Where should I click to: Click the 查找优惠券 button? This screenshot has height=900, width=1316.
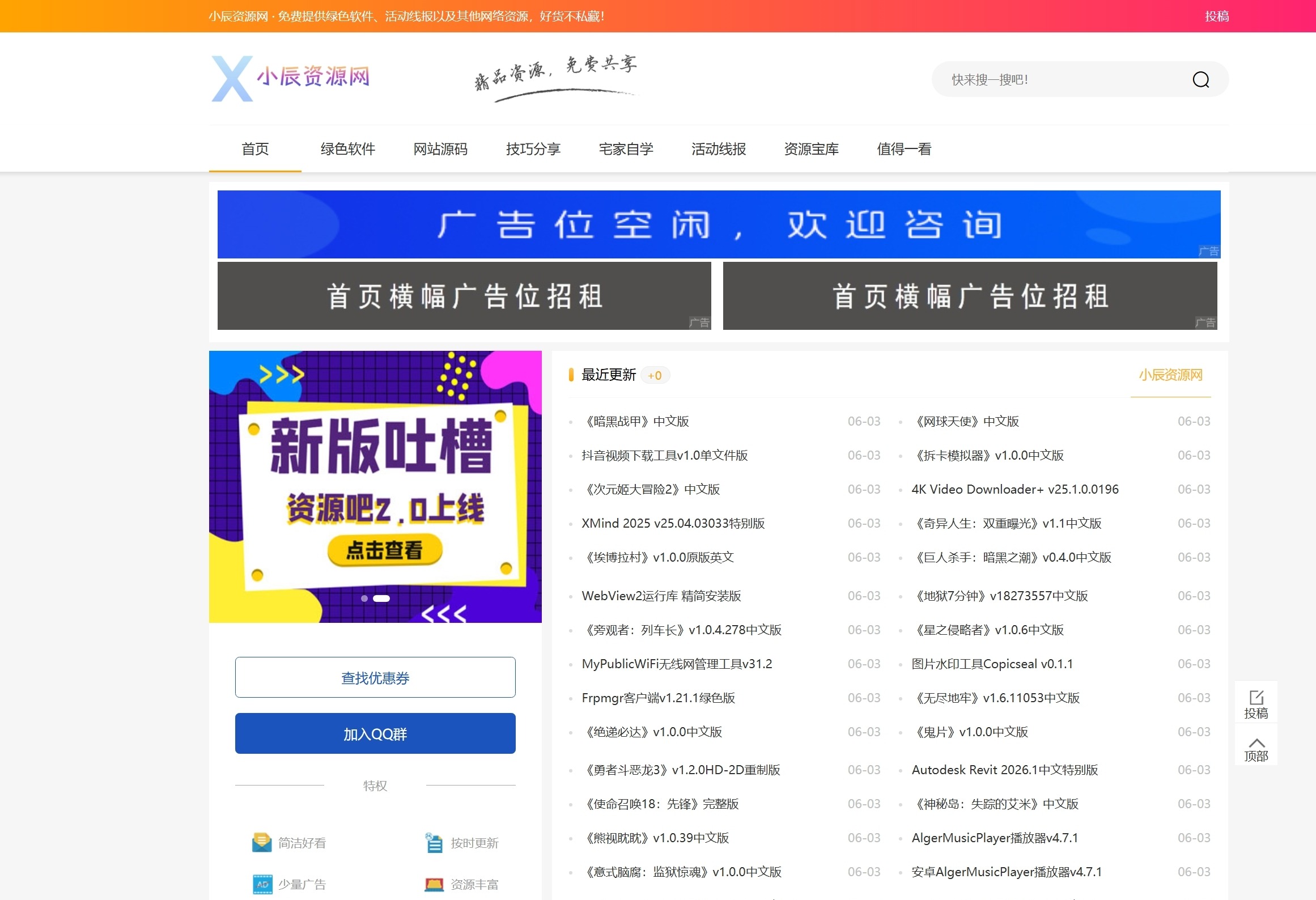(375, 677)
